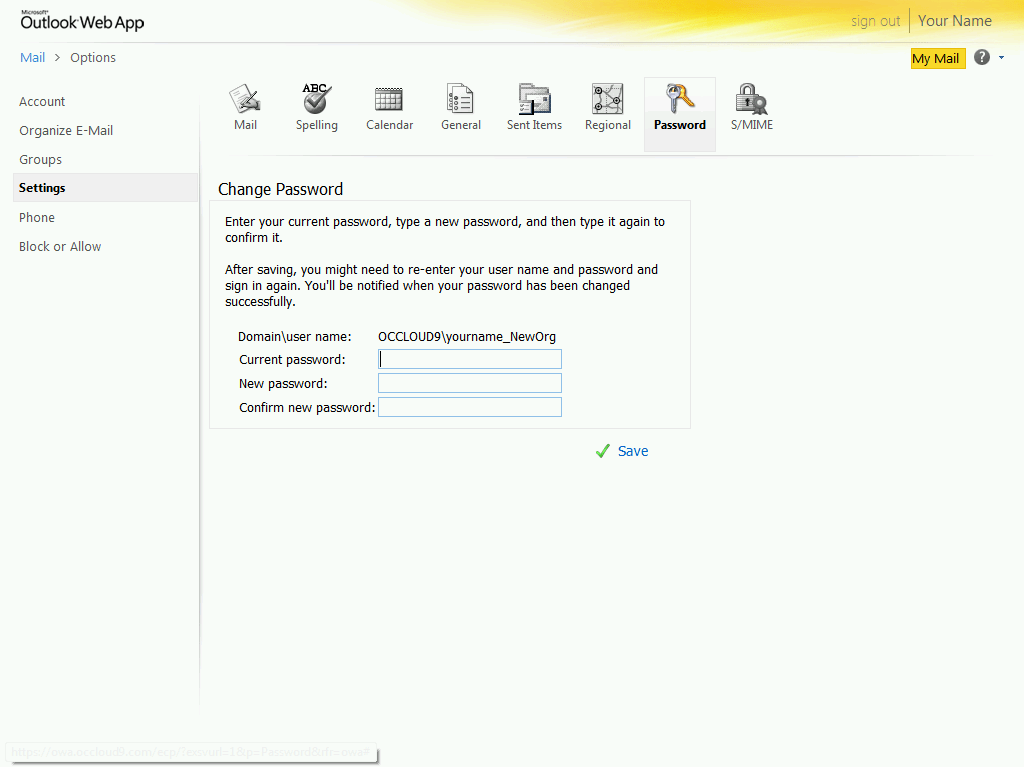Viewport: 1024px width, 767px height.
Task: Open Organize E-Mail in sidebar
Action: [66, 131]
